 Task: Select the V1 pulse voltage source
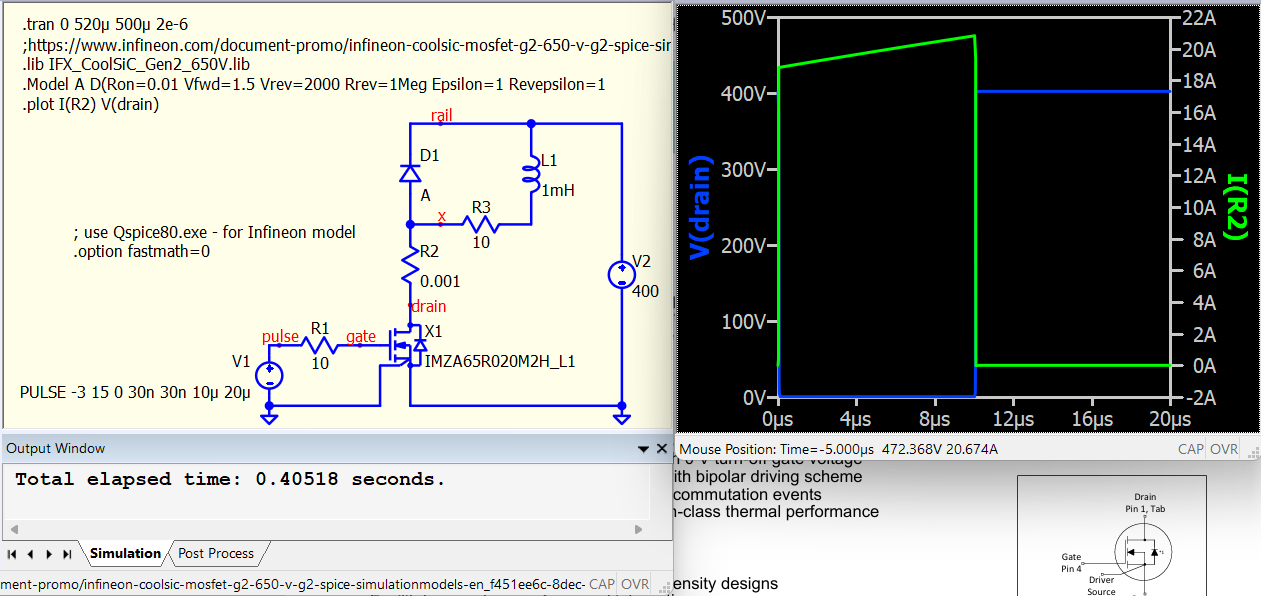(268, 376)
